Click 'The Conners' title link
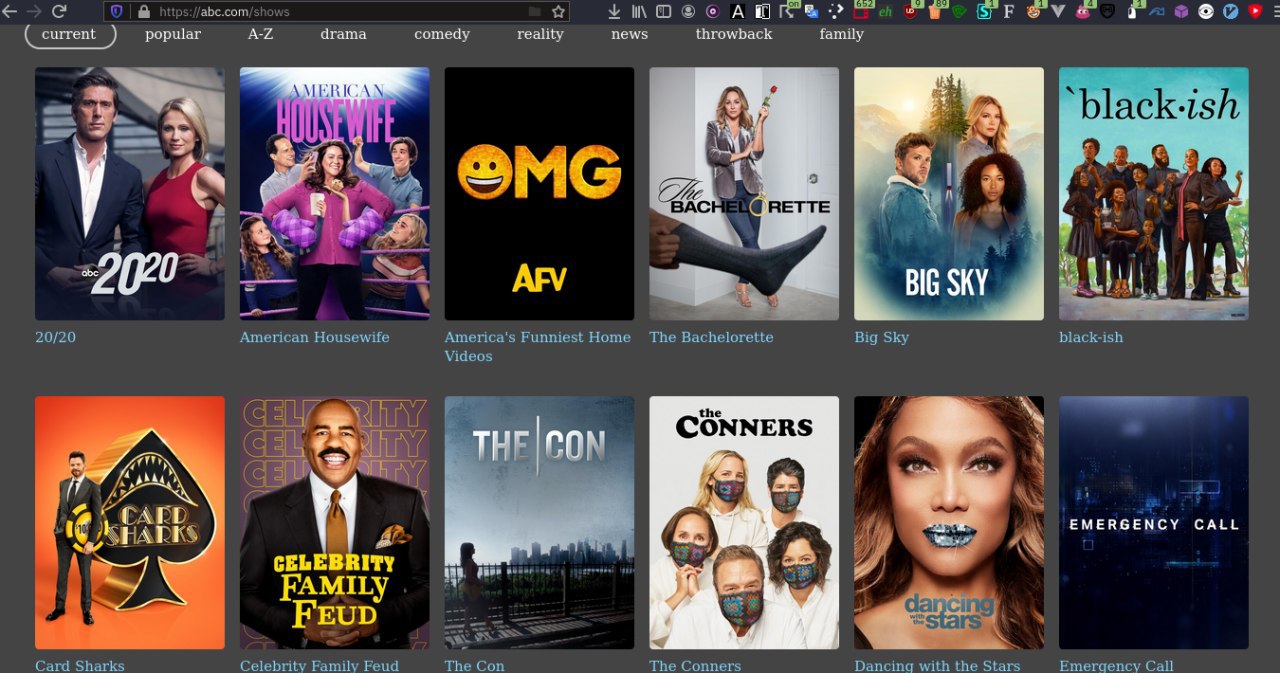Screen dimensions: 1280x673 pos(695,665)
